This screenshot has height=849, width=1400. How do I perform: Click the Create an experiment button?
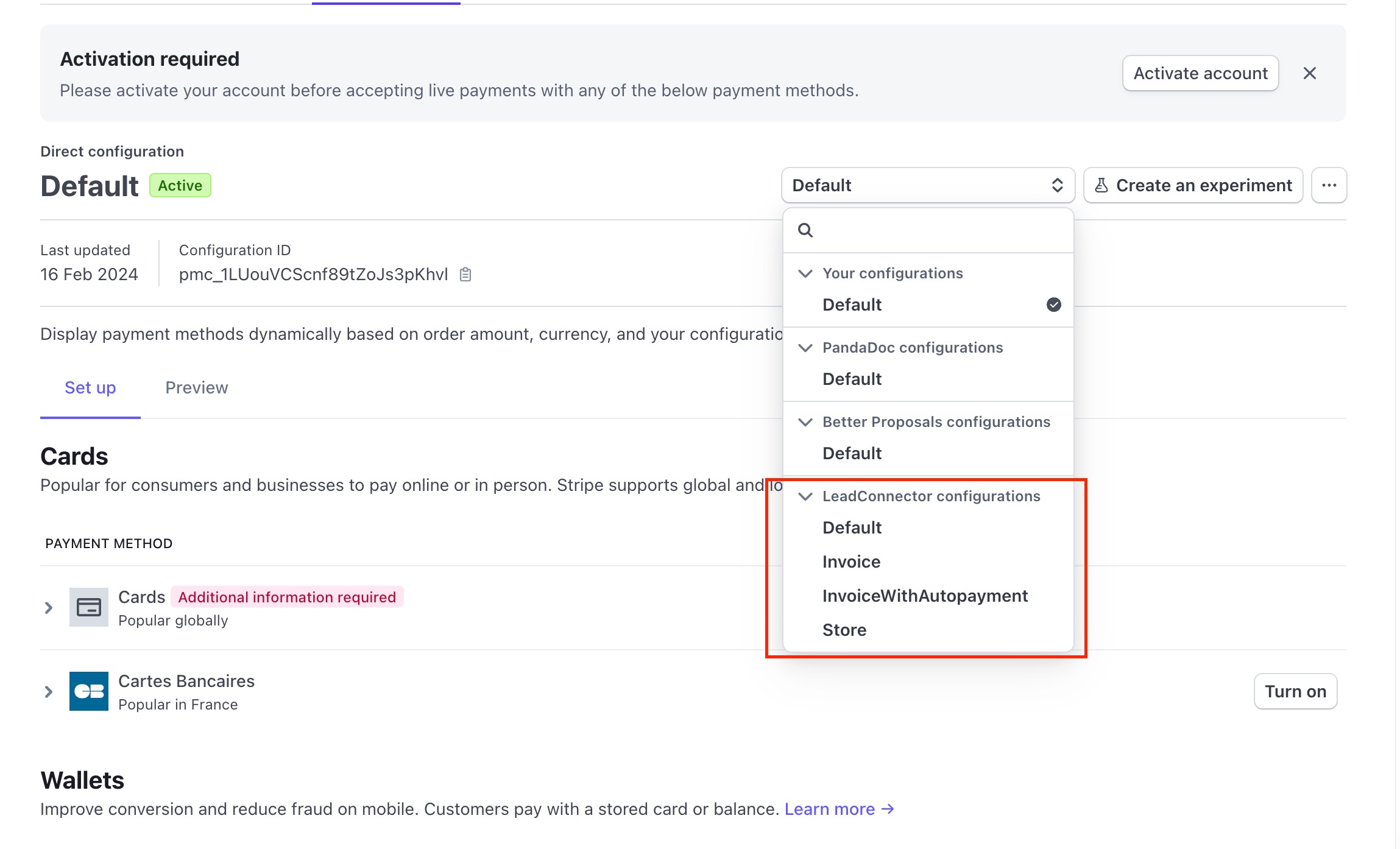[x=1193, y=185]
